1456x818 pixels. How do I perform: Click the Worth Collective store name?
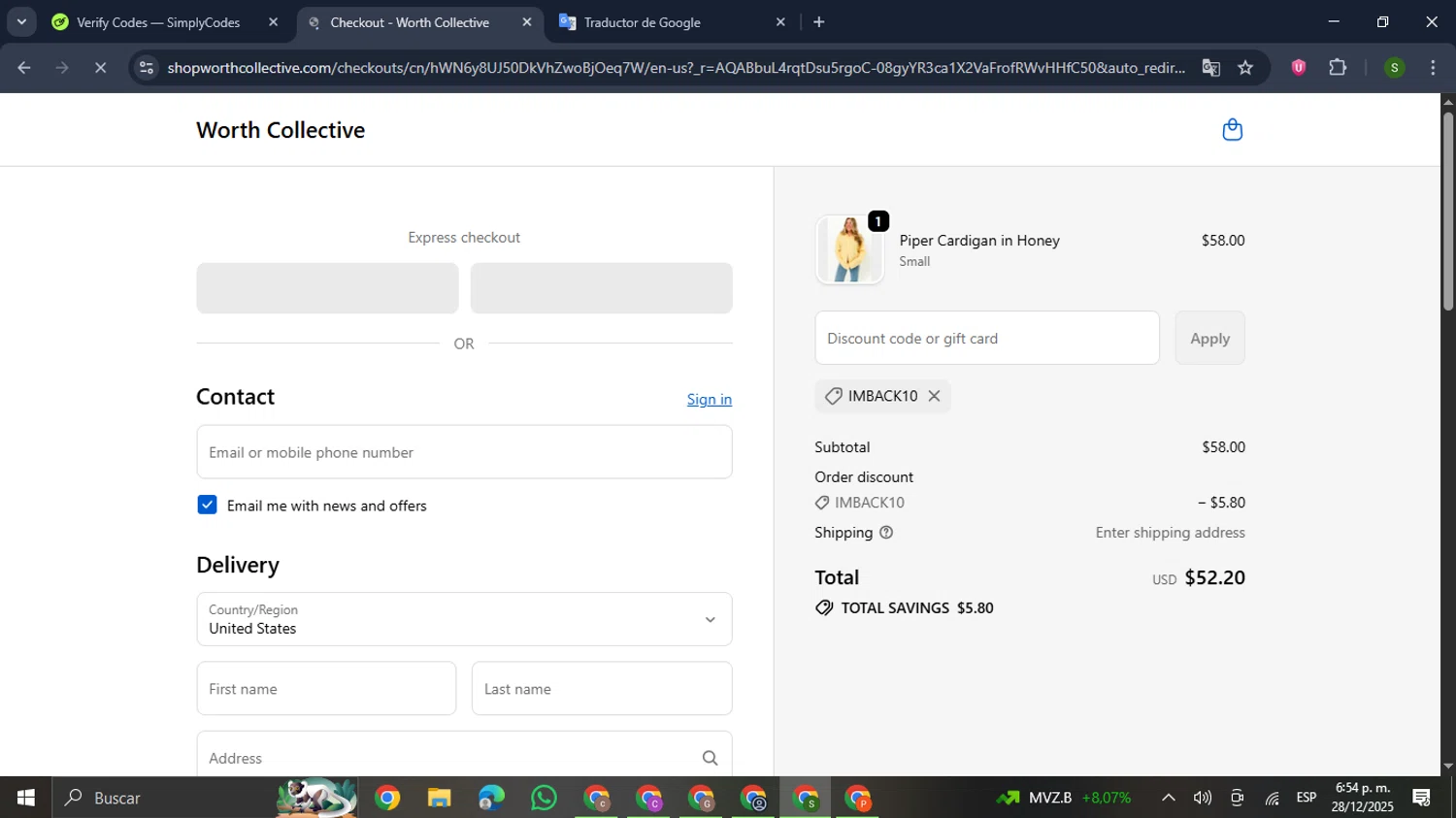point(281,130)
